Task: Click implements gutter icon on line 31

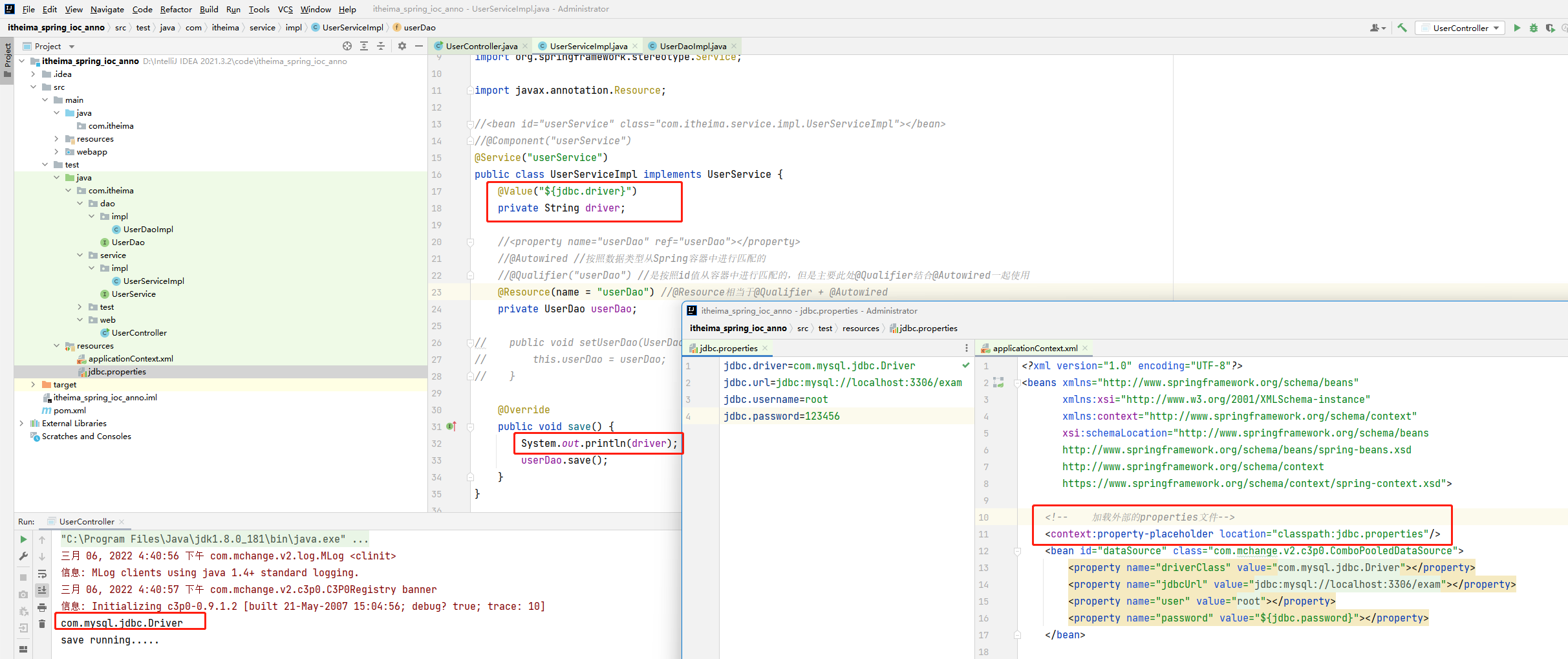Action: 451,427
